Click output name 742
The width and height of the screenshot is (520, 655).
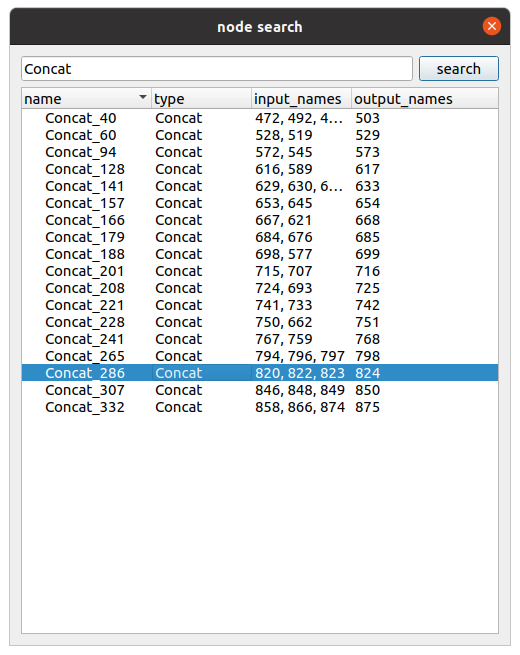tap(368, 305)
